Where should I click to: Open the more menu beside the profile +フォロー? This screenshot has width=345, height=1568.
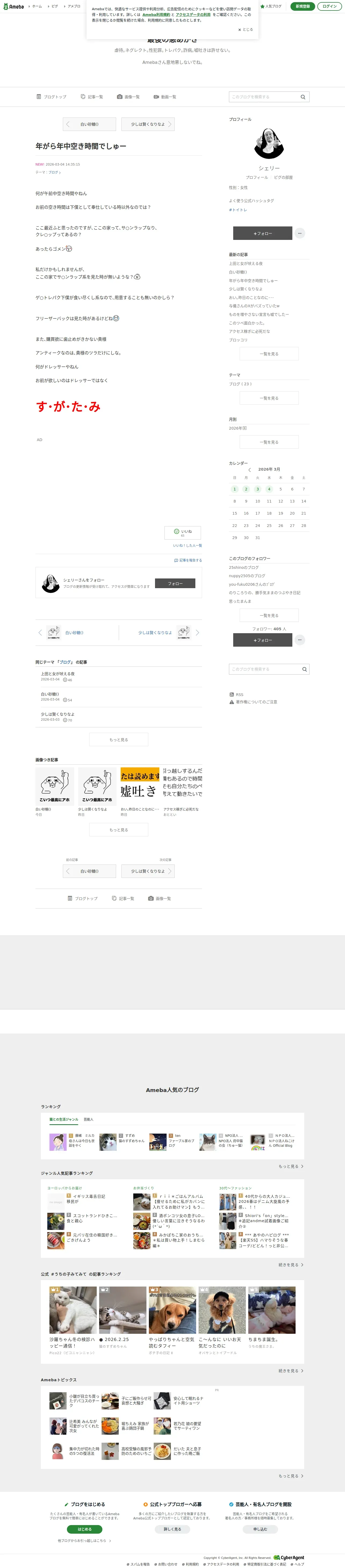300,233
